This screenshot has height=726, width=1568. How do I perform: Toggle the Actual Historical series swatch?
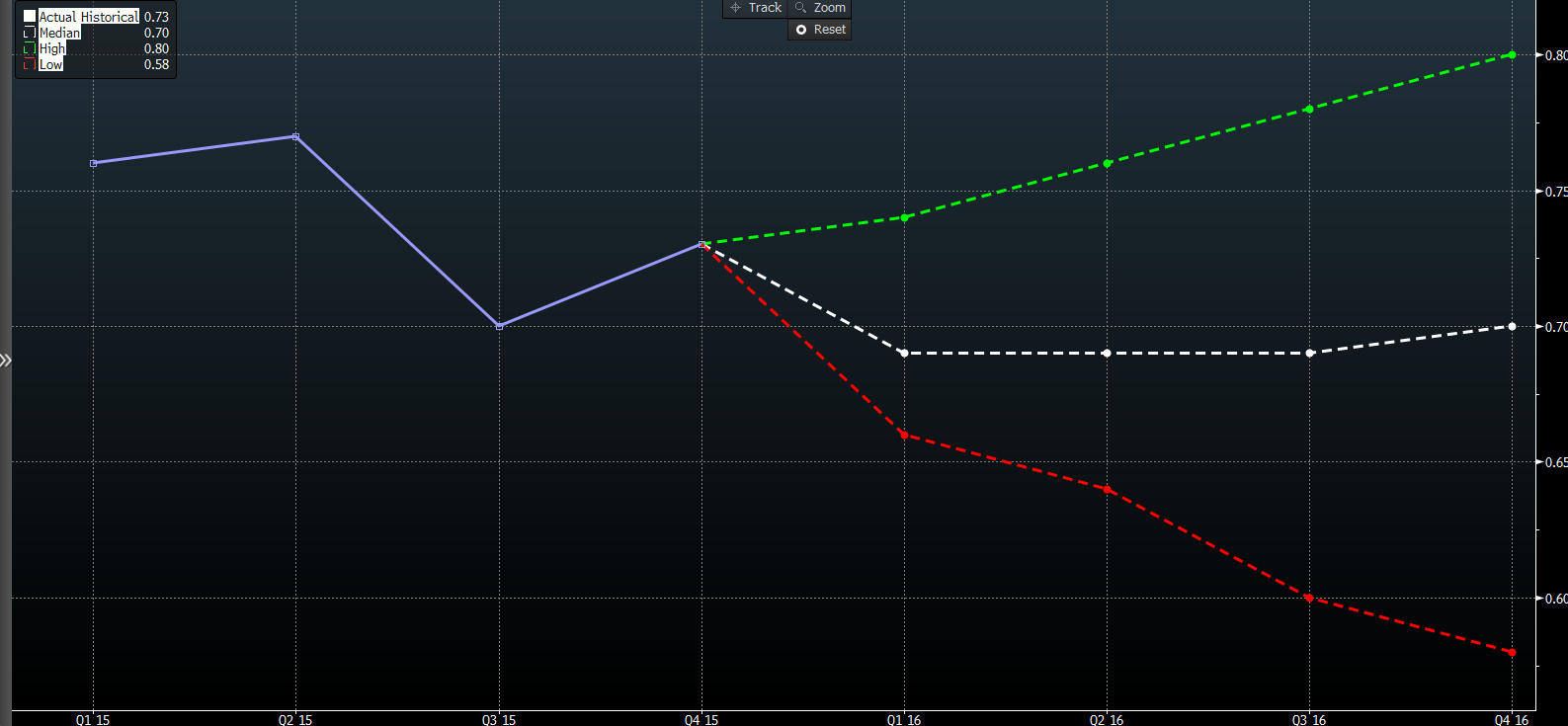pyautogui.click(x=30, y=17)
